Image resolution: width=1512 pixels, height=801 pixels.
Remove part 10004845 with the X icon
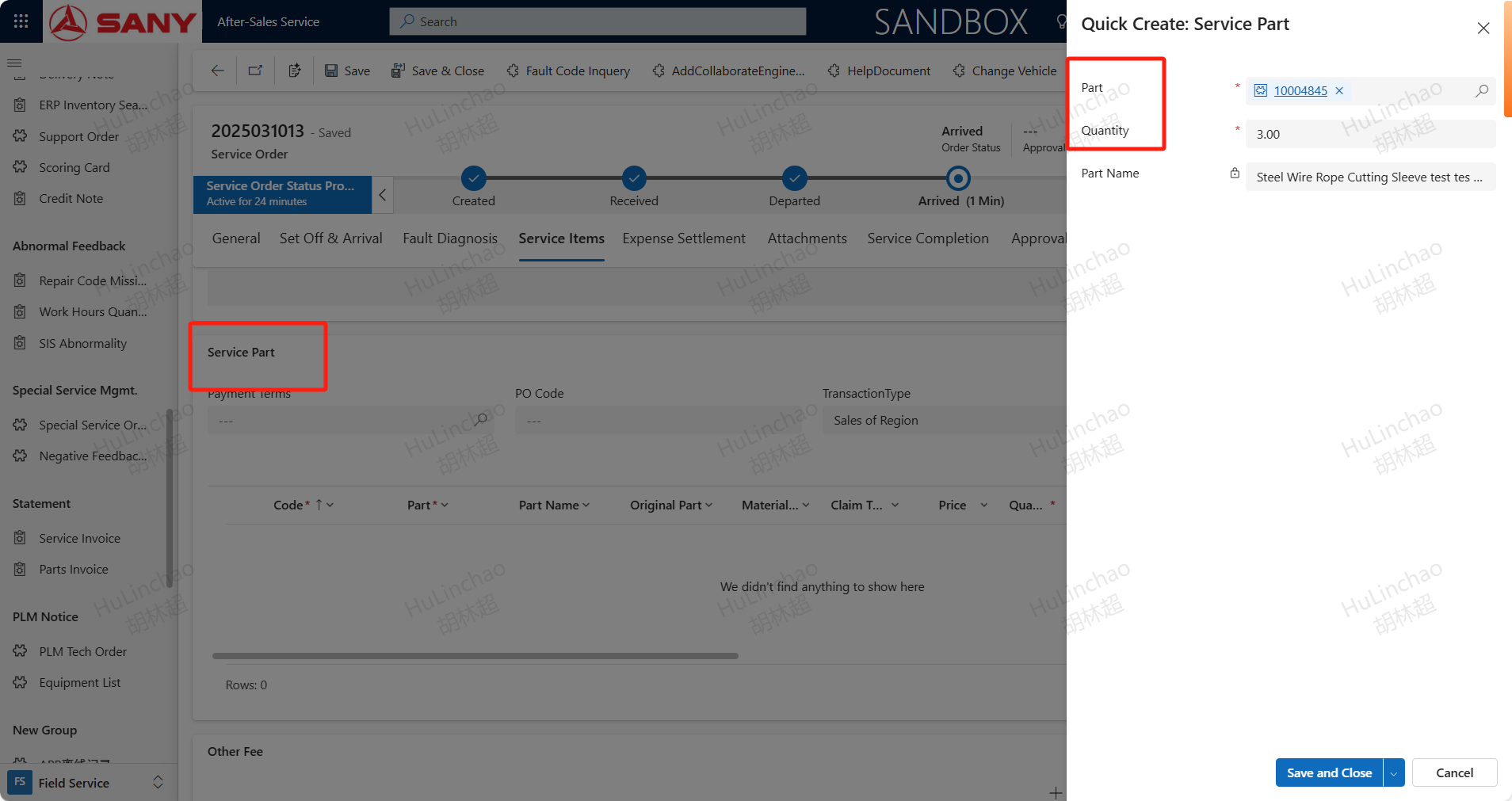(1339, 90)
